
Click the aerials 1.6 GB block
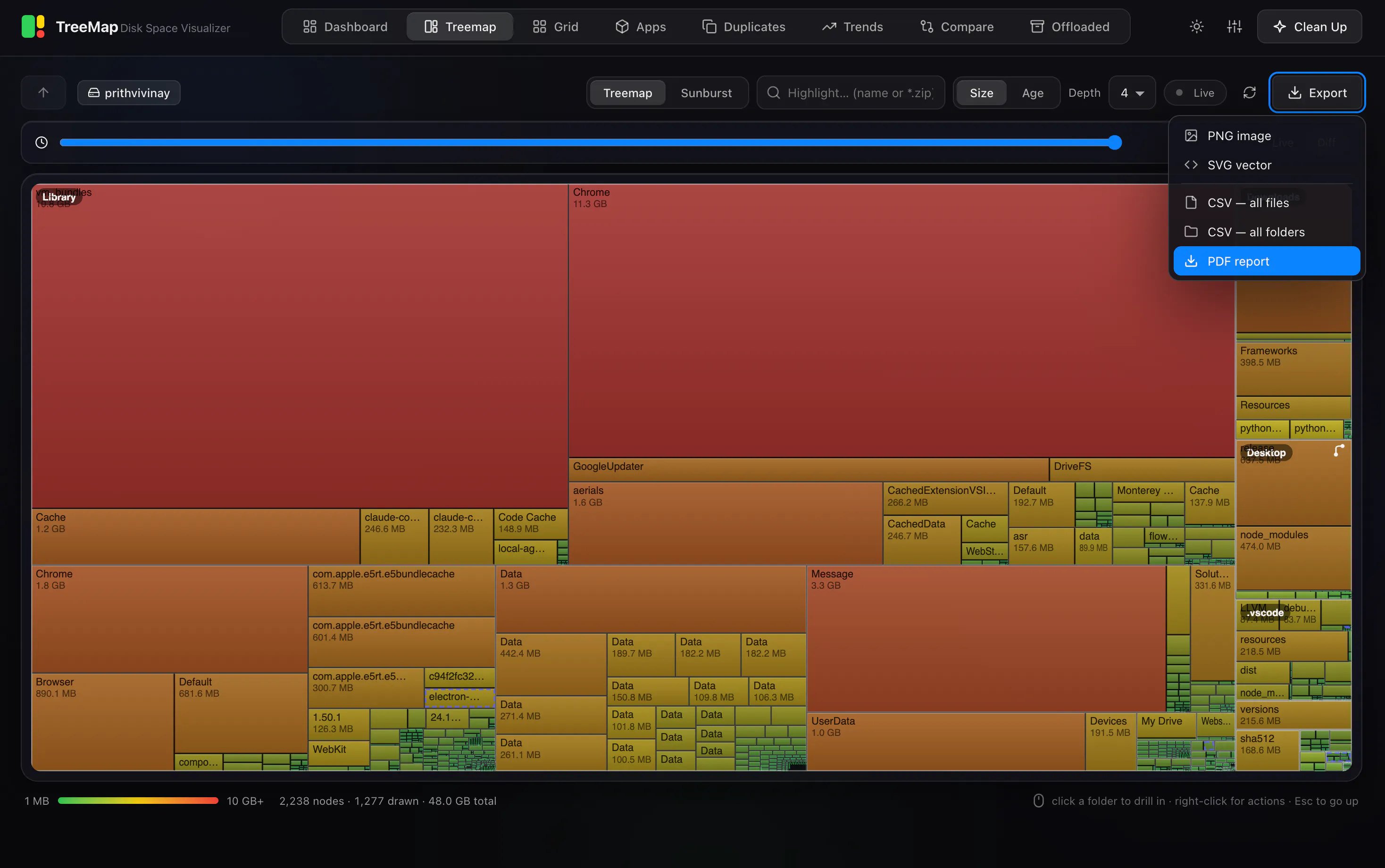click(725, 523)
